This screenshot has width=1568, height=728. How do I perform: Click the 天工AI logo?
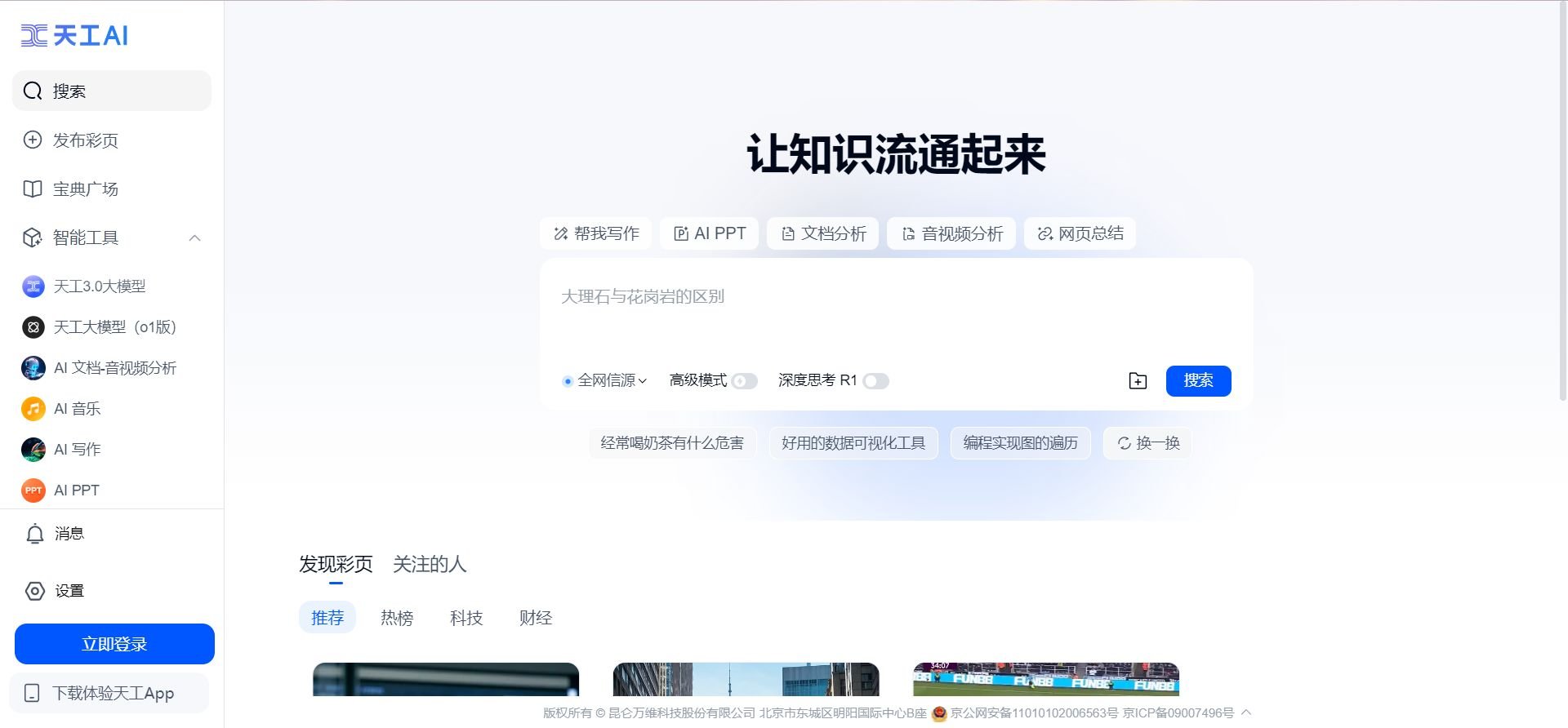(x=74, y=36)
